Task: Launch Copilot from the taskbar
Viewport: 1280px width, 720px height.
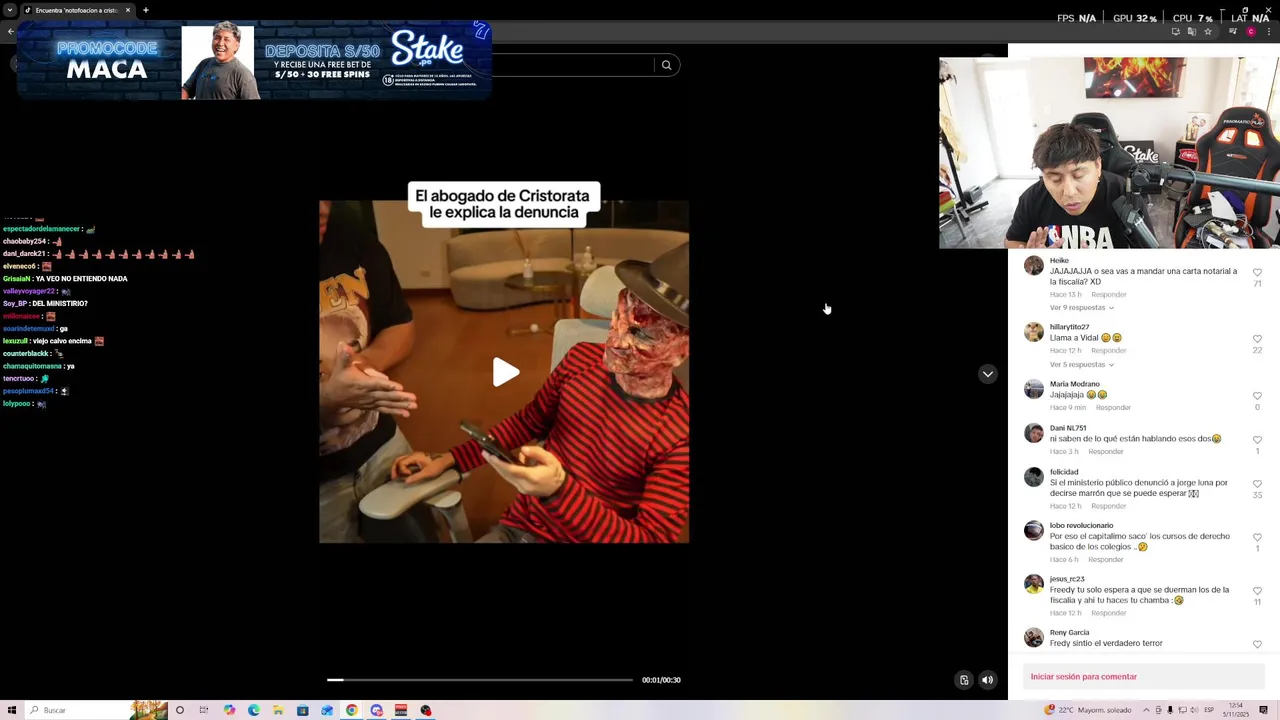Action: (229, 710)
